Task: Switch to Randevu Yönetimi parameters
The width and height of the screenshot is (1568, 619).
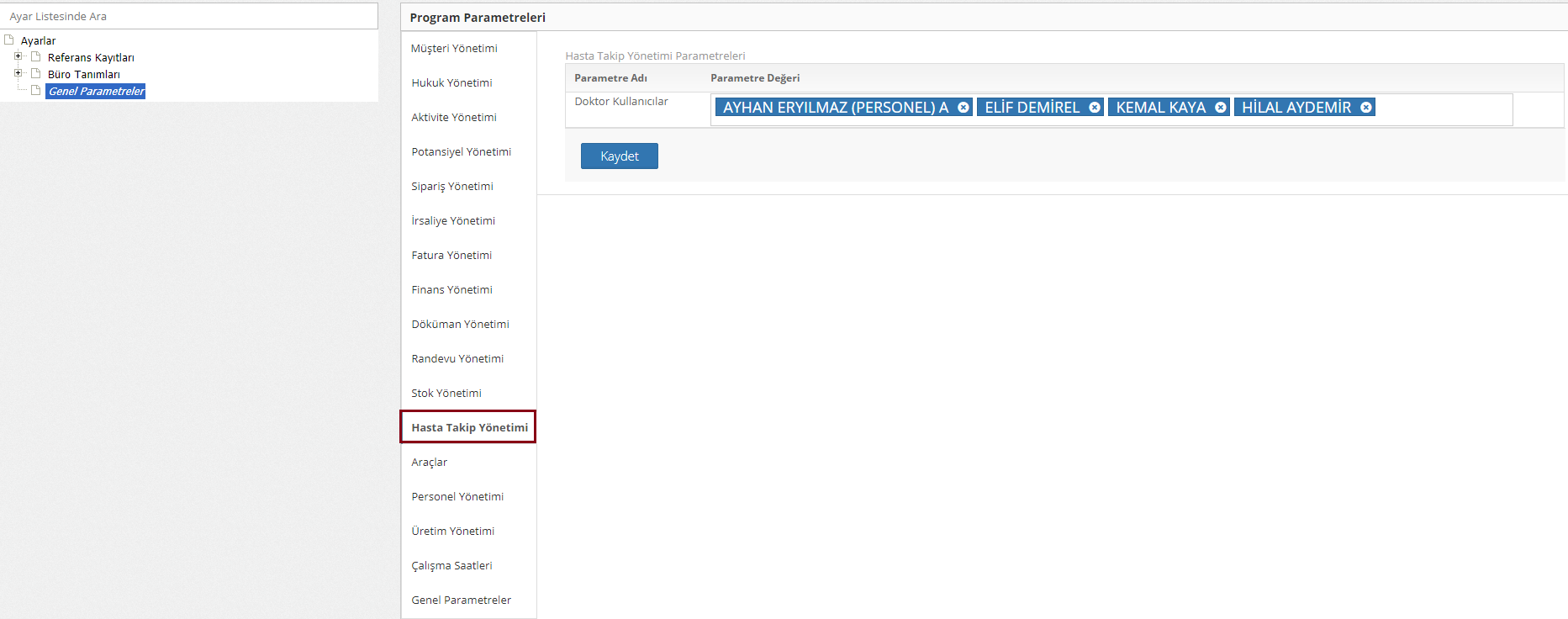Action: 457,359
